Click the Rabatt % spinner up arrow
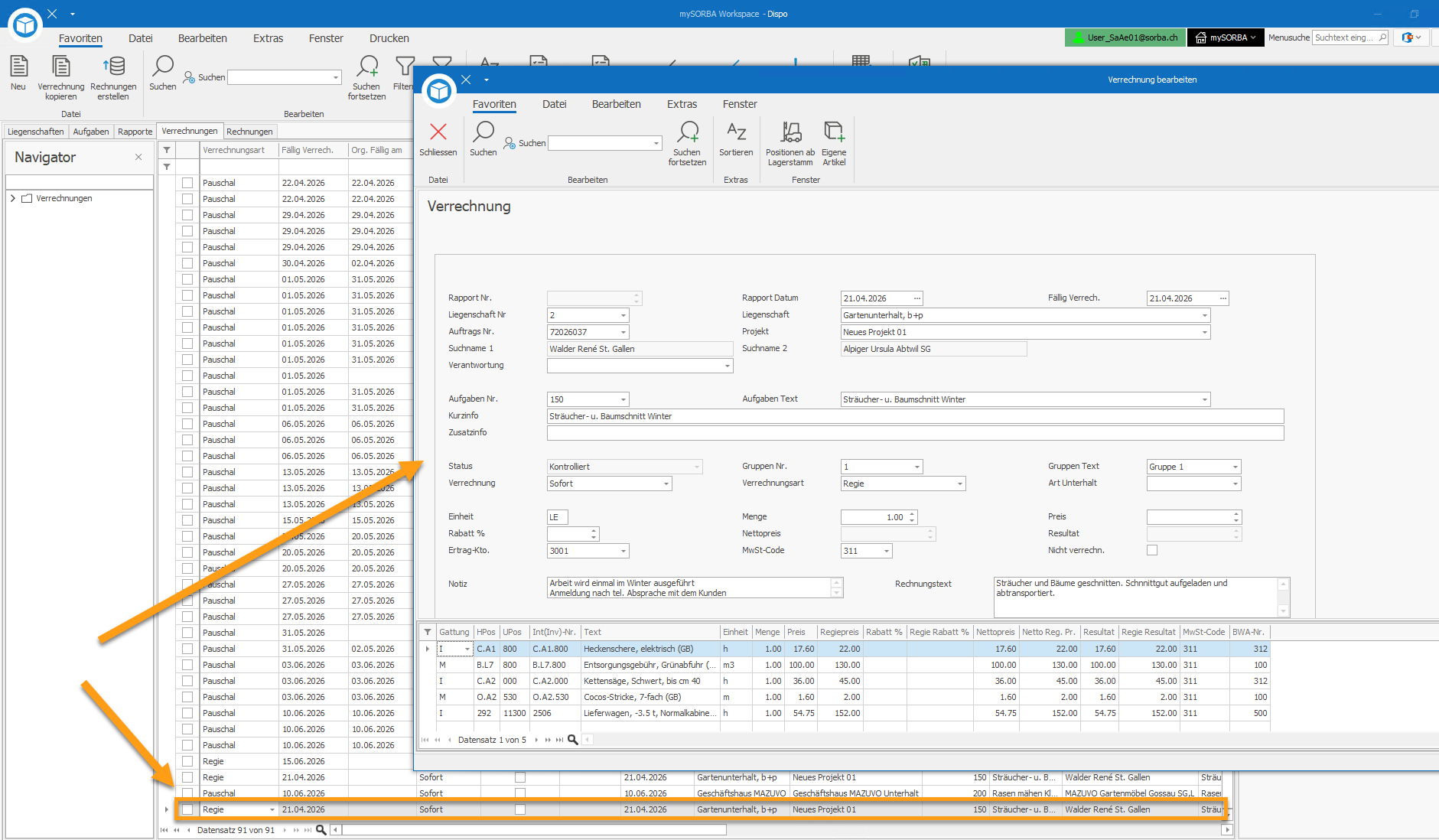Image resolution: width=1439 pixels, height=840 pixels. click(x=594, y=531)
